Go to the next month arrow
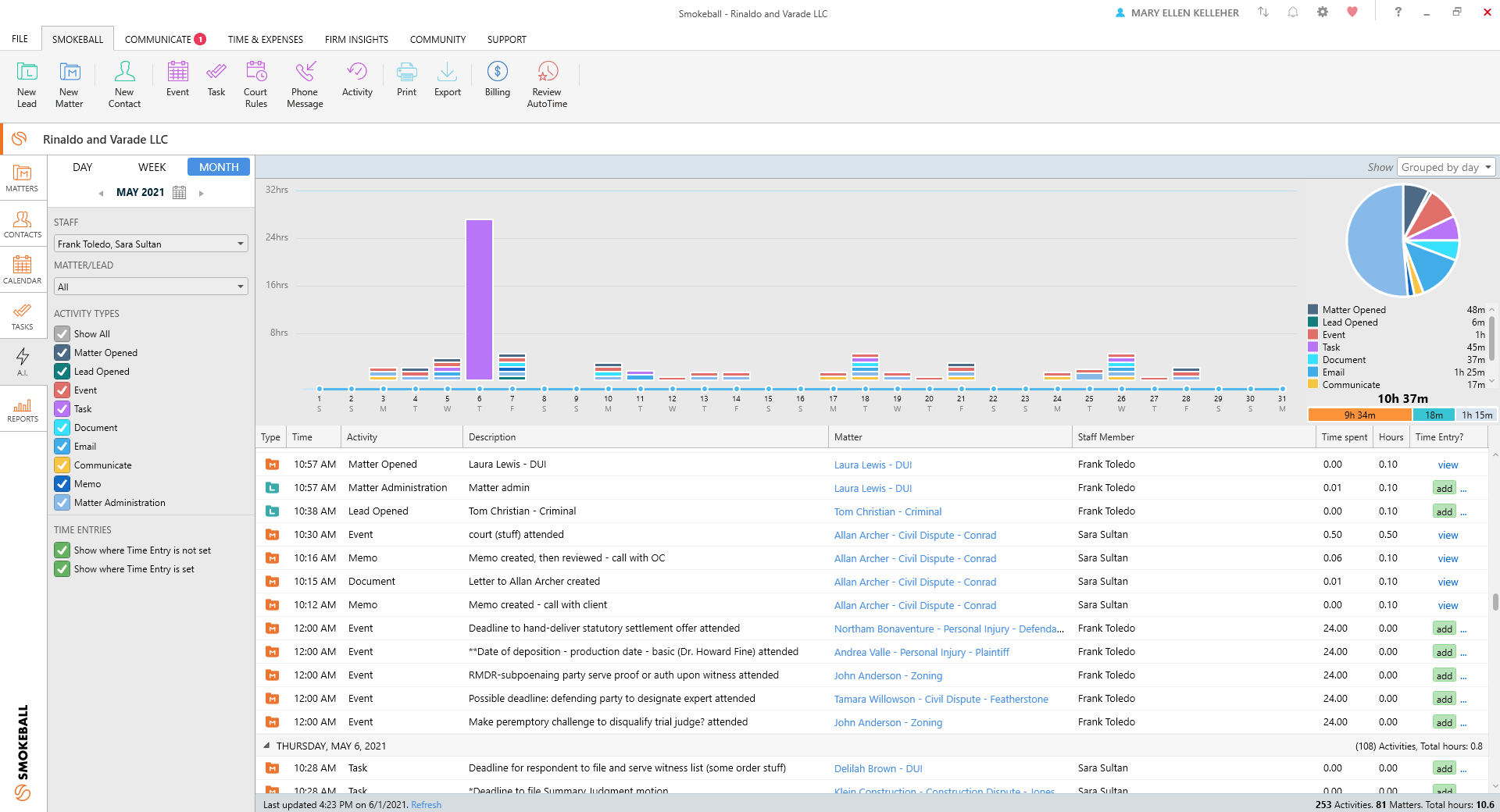1500x812 pixels. [x=202, y=194]
